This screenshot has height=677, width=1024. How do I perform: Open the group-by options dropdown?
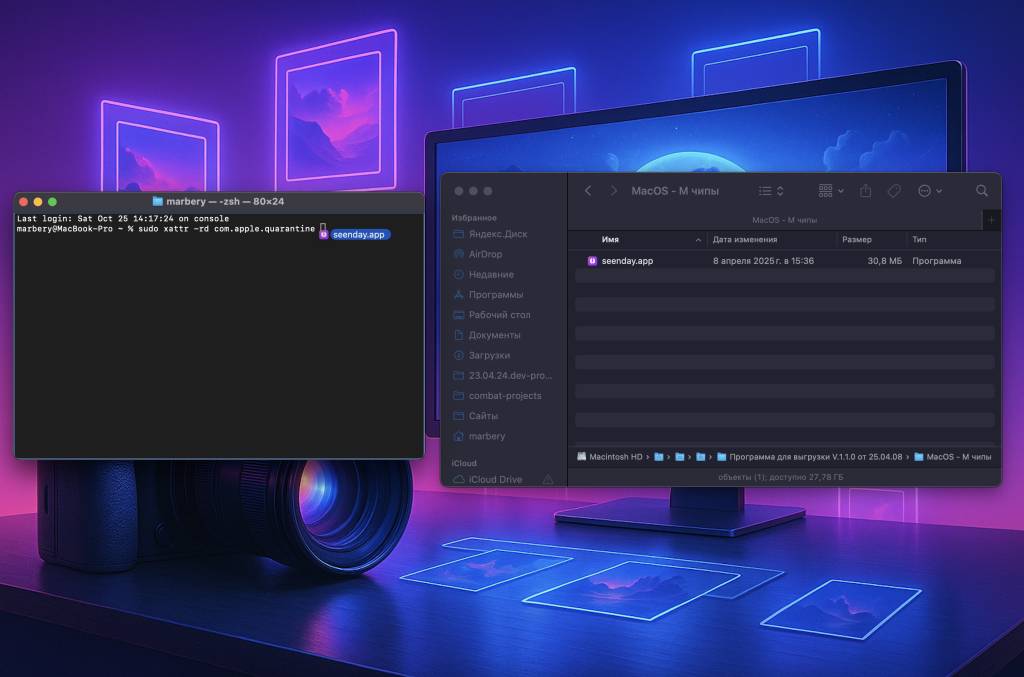click(830, 191)
